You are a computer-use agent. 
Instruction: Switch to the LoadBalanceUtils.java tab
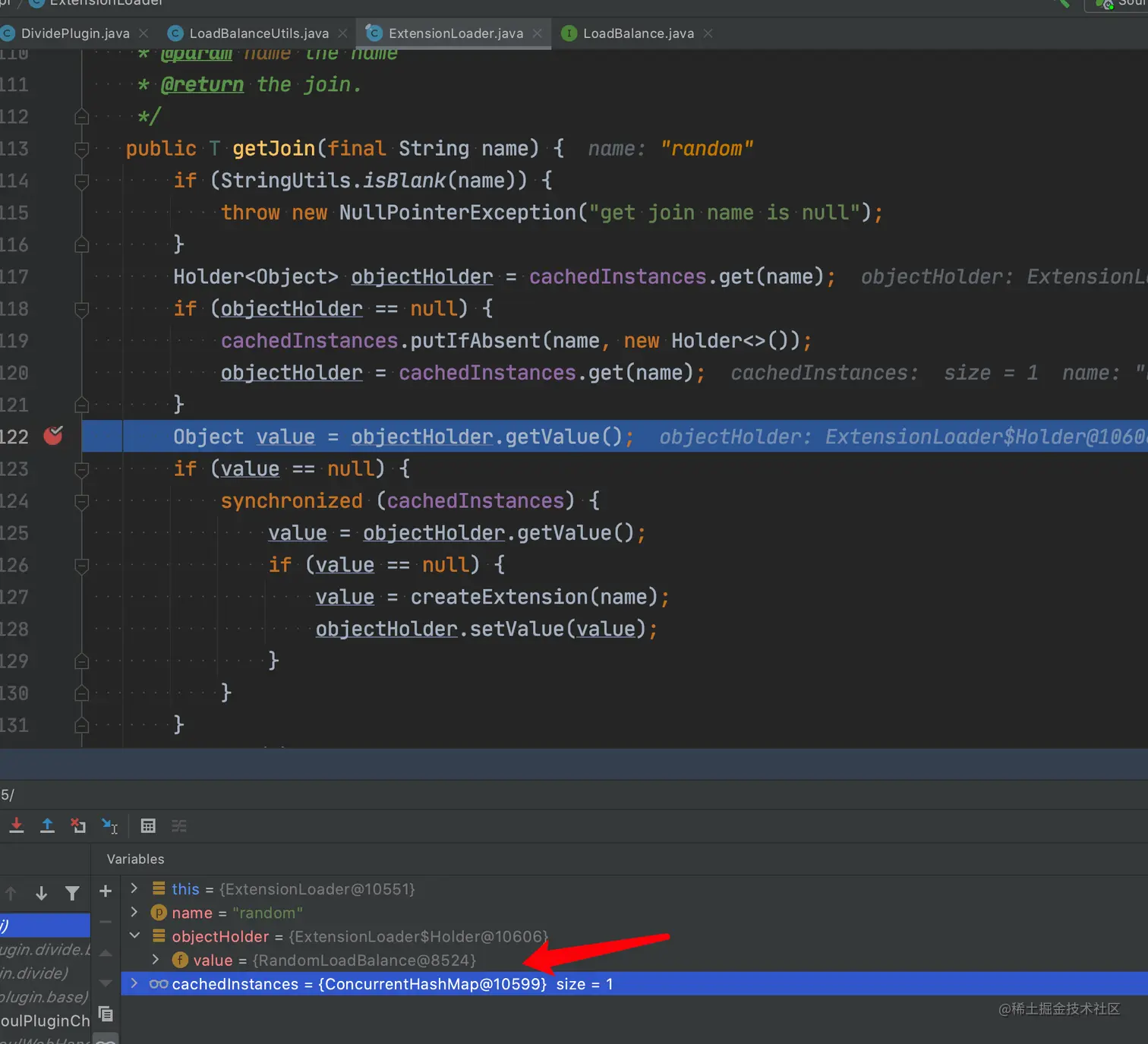[x=258, y=33]
